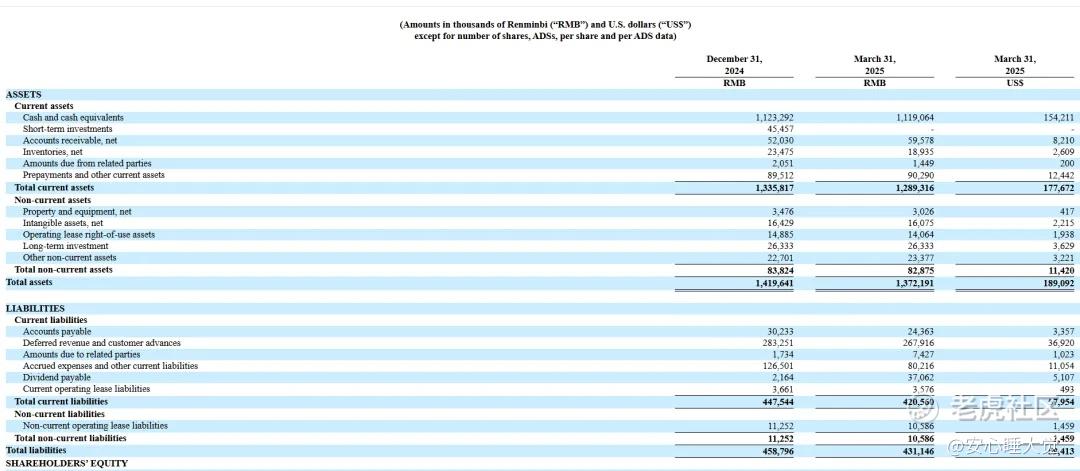Select "Amounts due from related parties" label

click(85, 163)
